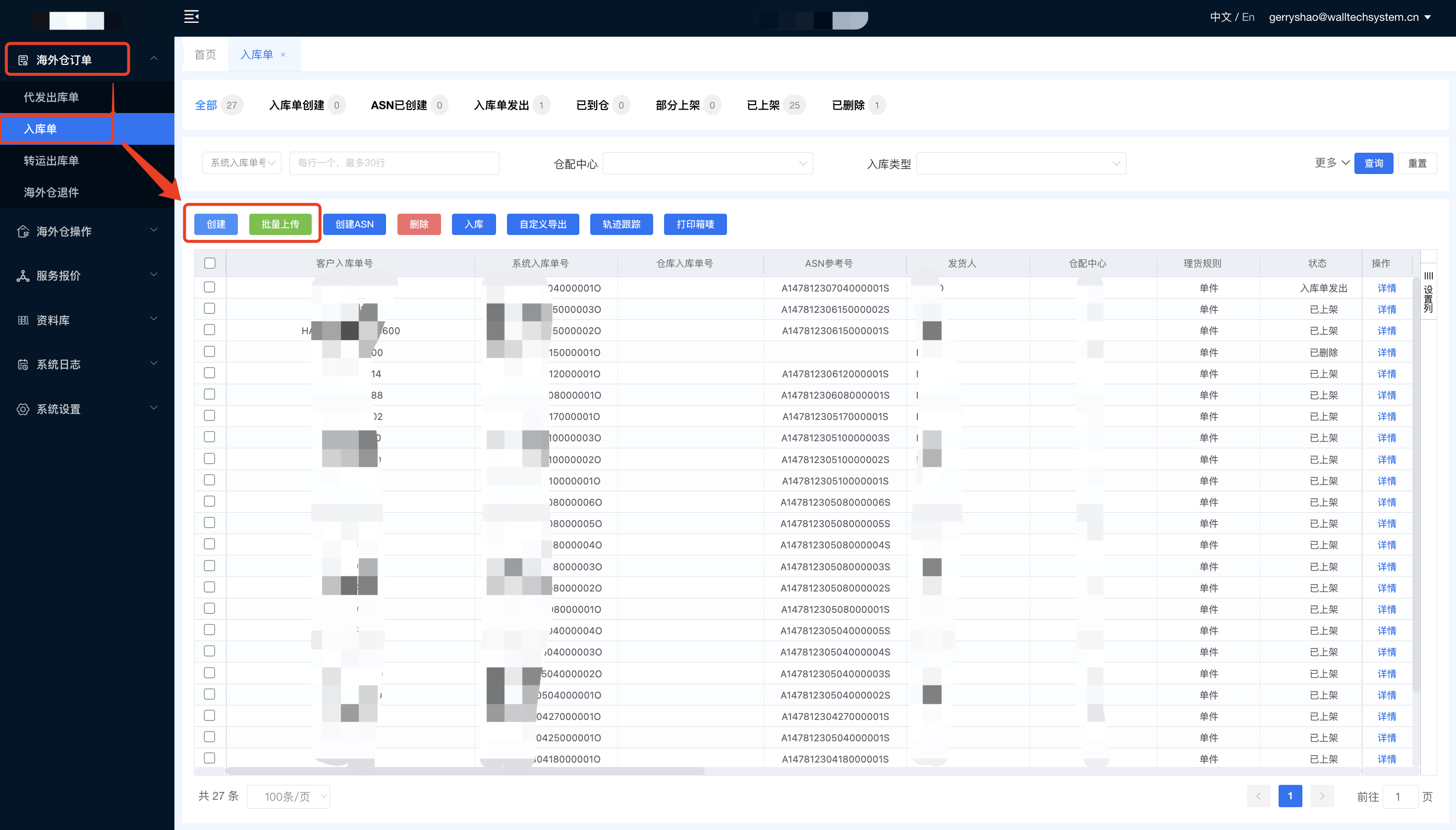Check the row with status 已删除
Screen dimensions: 1456x830
pos(210,352)
